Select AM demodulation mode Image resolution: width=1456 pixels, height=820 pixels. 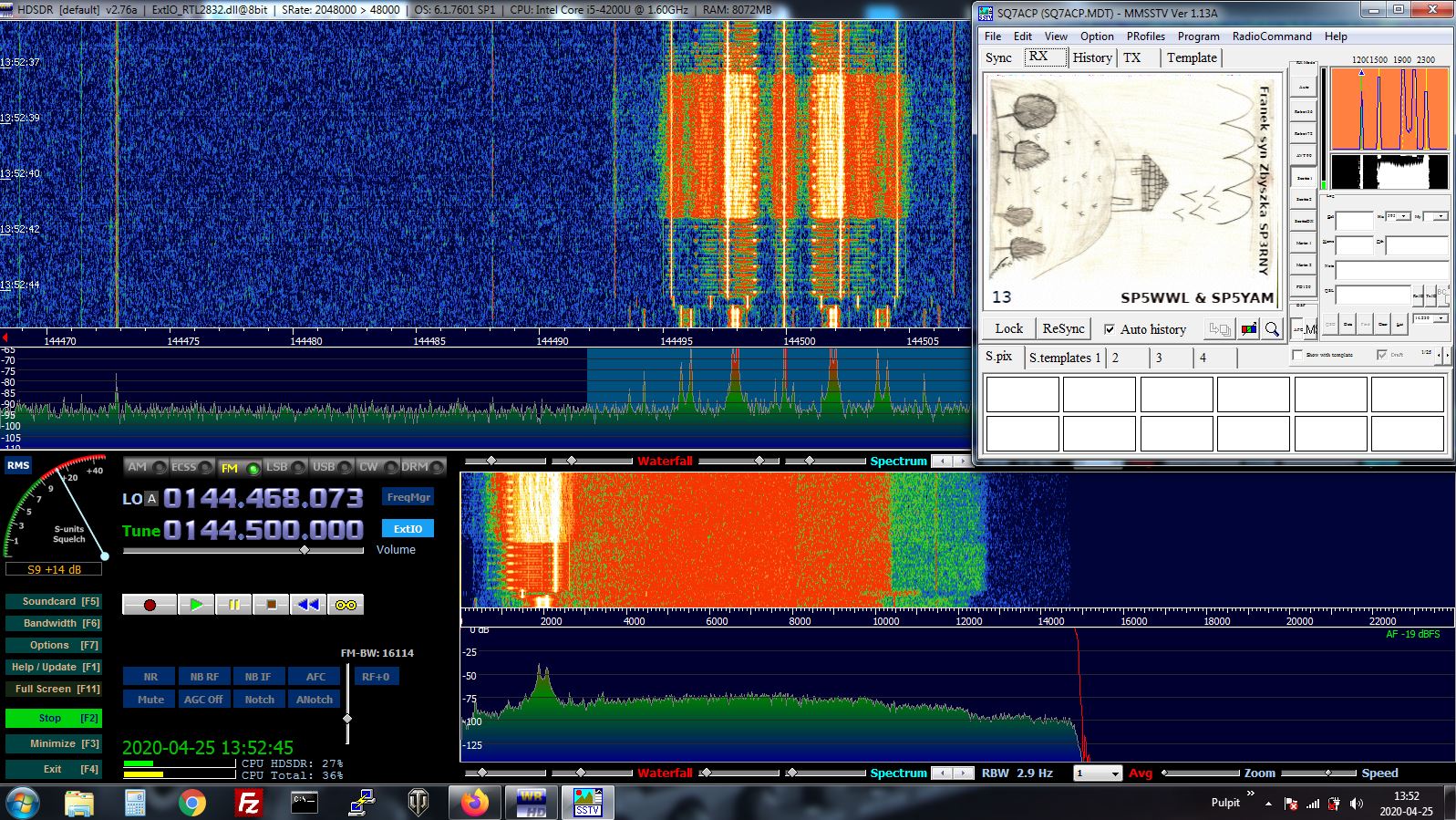click(145, 467)
